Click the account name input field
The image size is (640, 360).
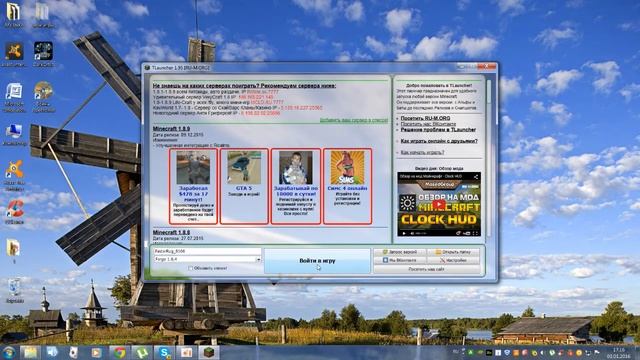coord(207,251)
